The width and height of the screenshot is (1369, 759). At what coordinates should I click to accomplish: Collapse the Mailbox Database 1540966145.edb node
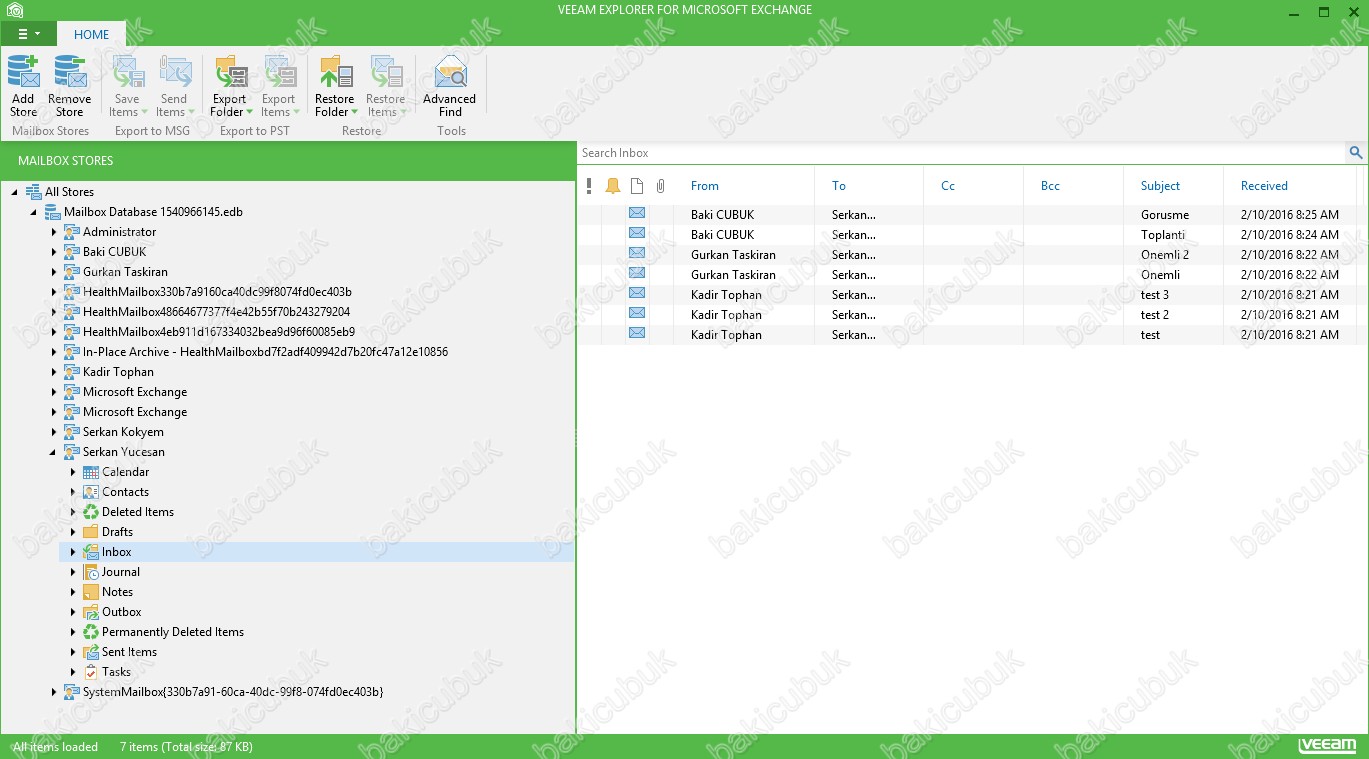click(x=34, y=212)
